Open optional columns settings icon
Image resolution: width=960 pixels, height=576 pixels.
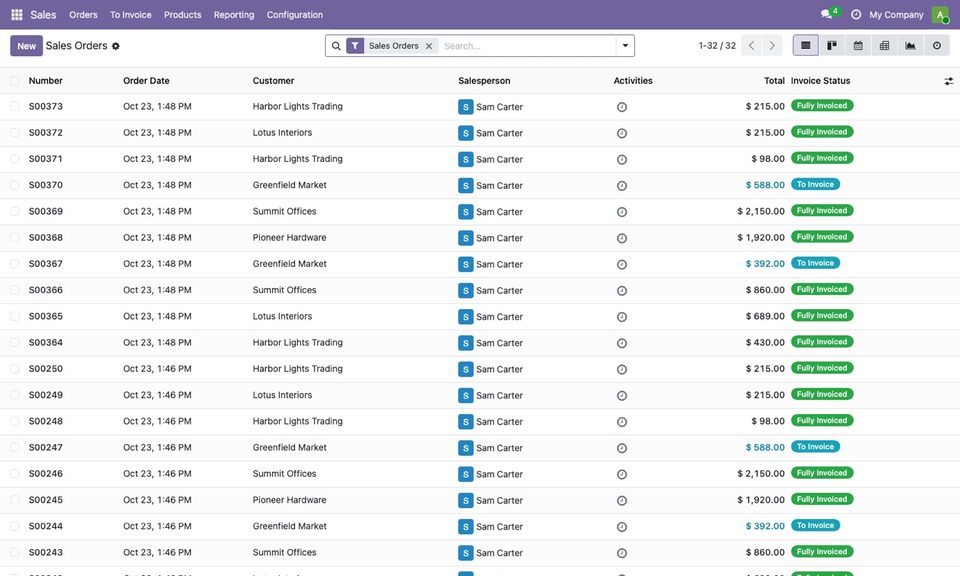948,81
